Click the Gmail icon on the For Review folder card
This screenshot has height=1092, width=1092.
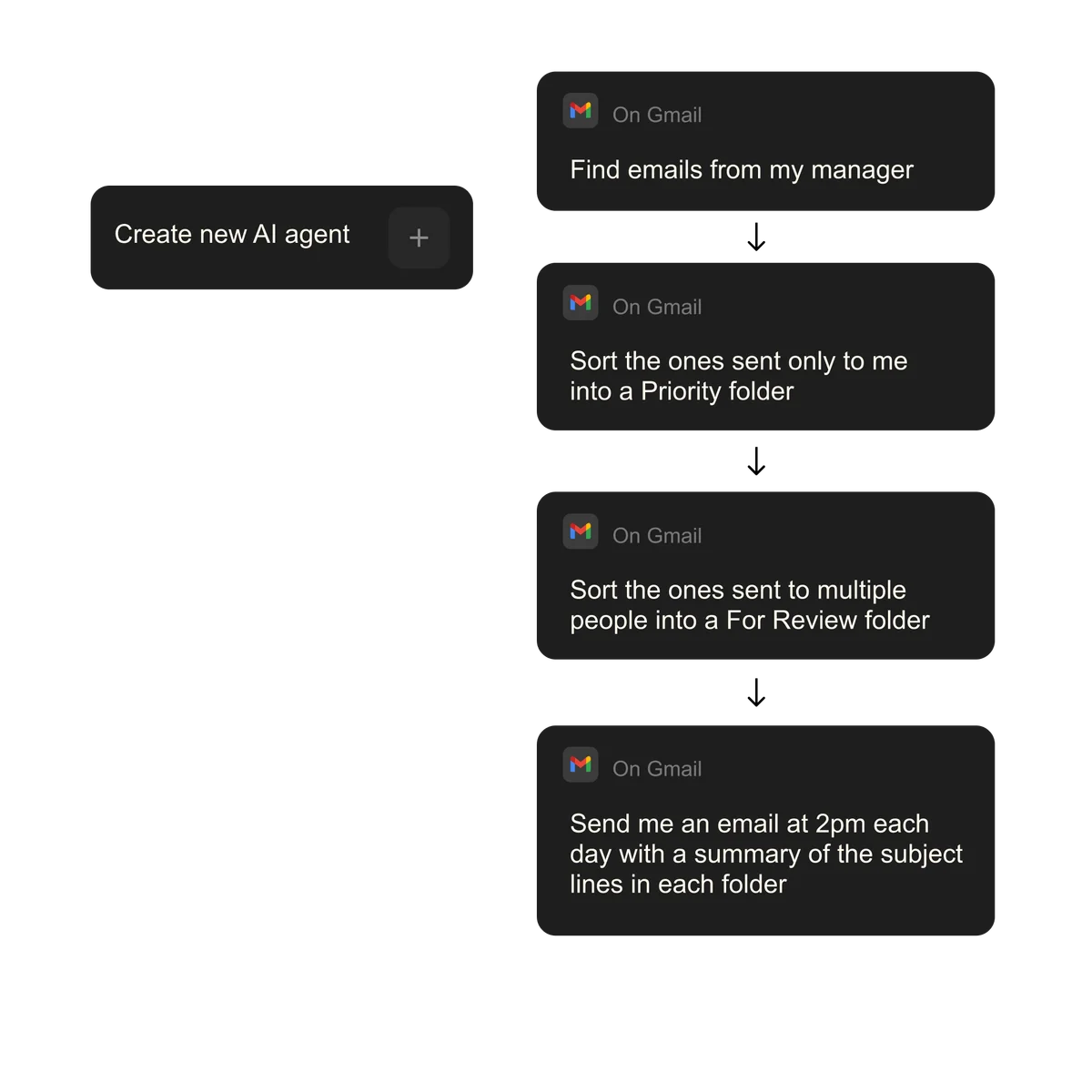pos(580,531)
